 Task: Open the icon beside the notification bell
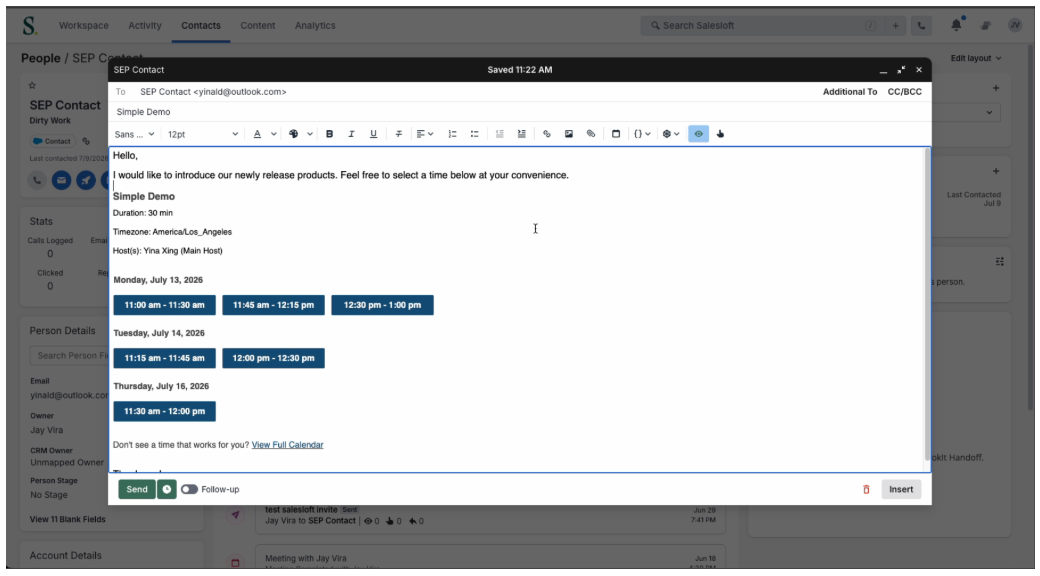[x=986, y=25]
